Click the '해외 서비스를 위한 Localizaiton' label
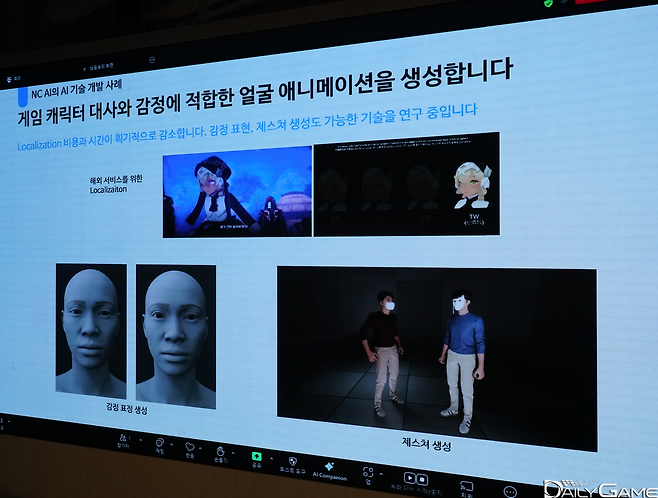This screenshot has height=498, width=658. coord(116,185)
